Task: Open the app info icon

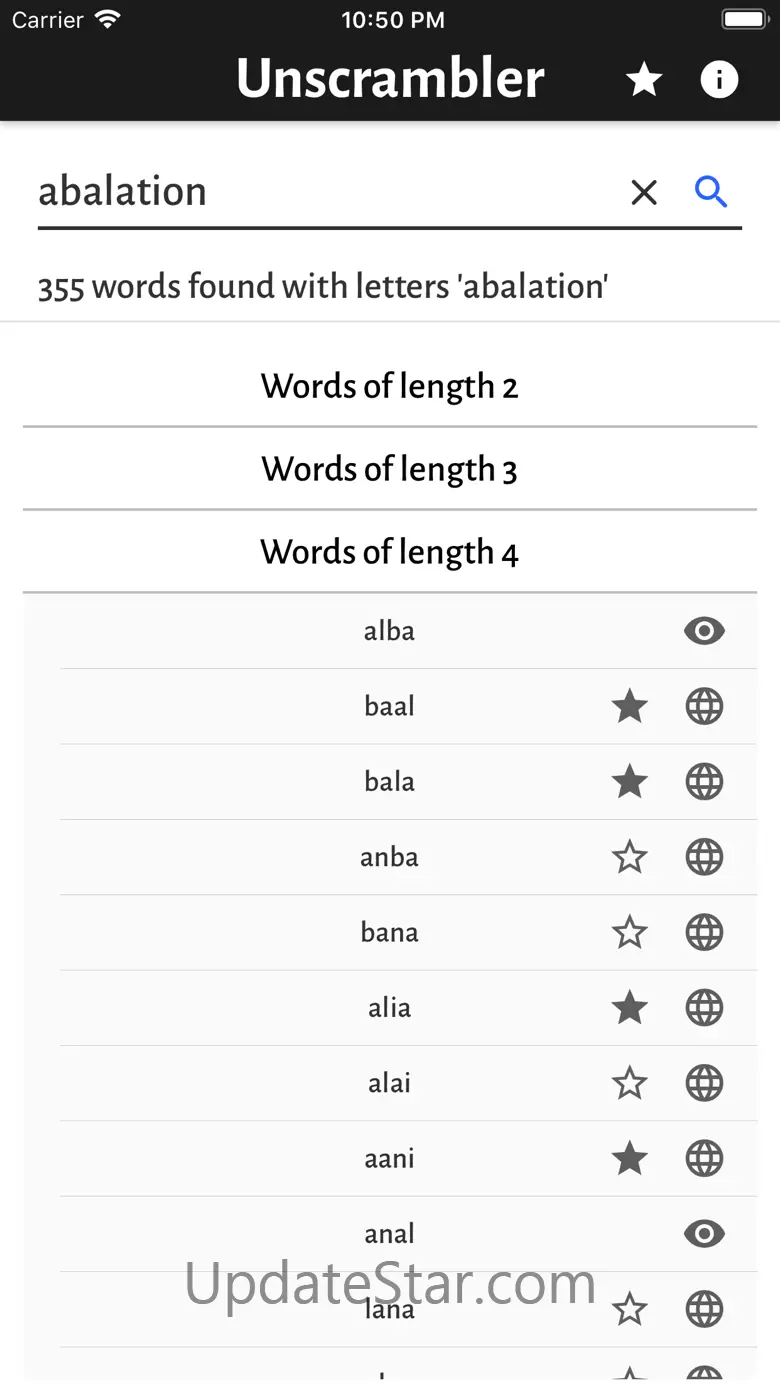Action: pyautogui.click(x=719, y=80)
